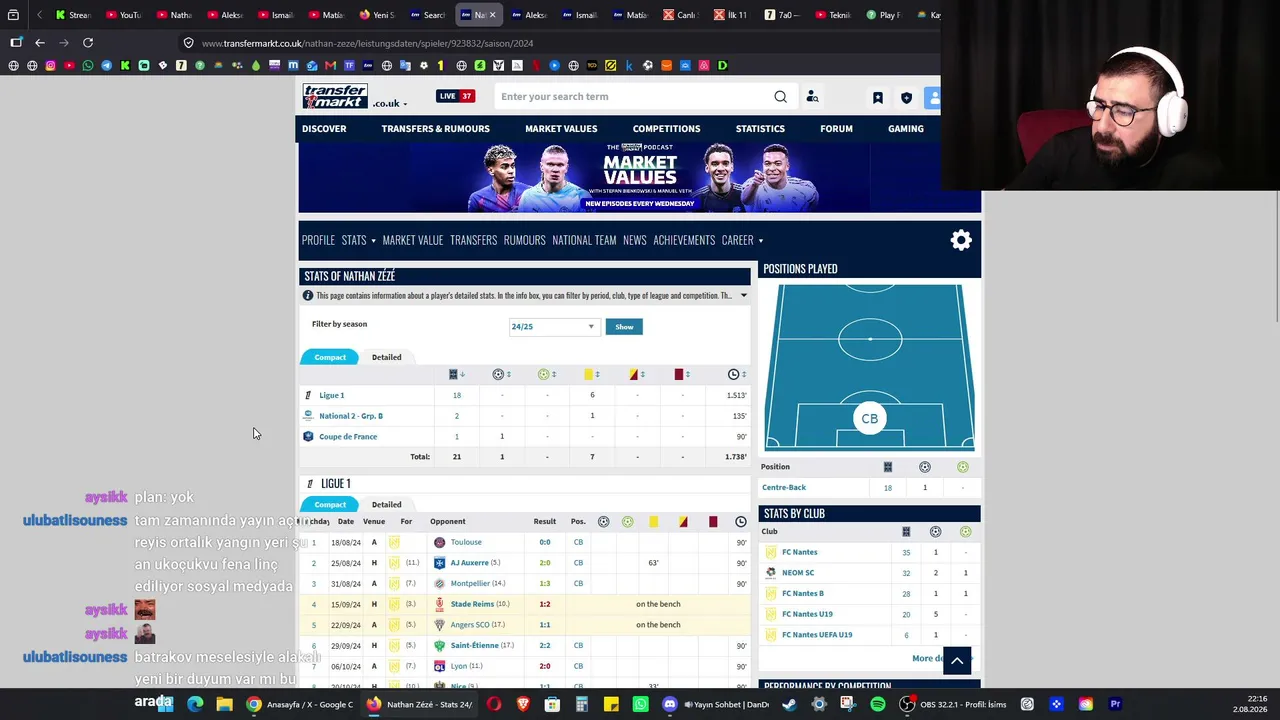The height and width of the screenshot is (720, 1280).
Task: Sort summary by yellow cards
Action: [x=591, y=374]
